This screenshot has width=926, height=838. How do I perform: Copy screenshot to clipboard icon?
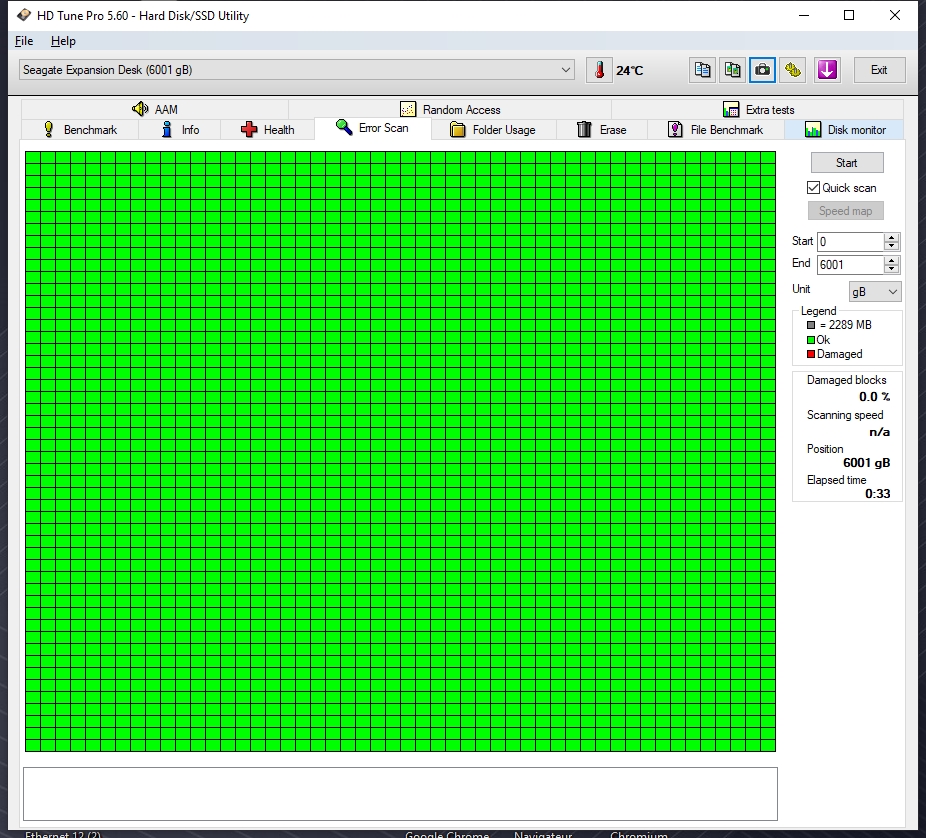coord(733,70)
